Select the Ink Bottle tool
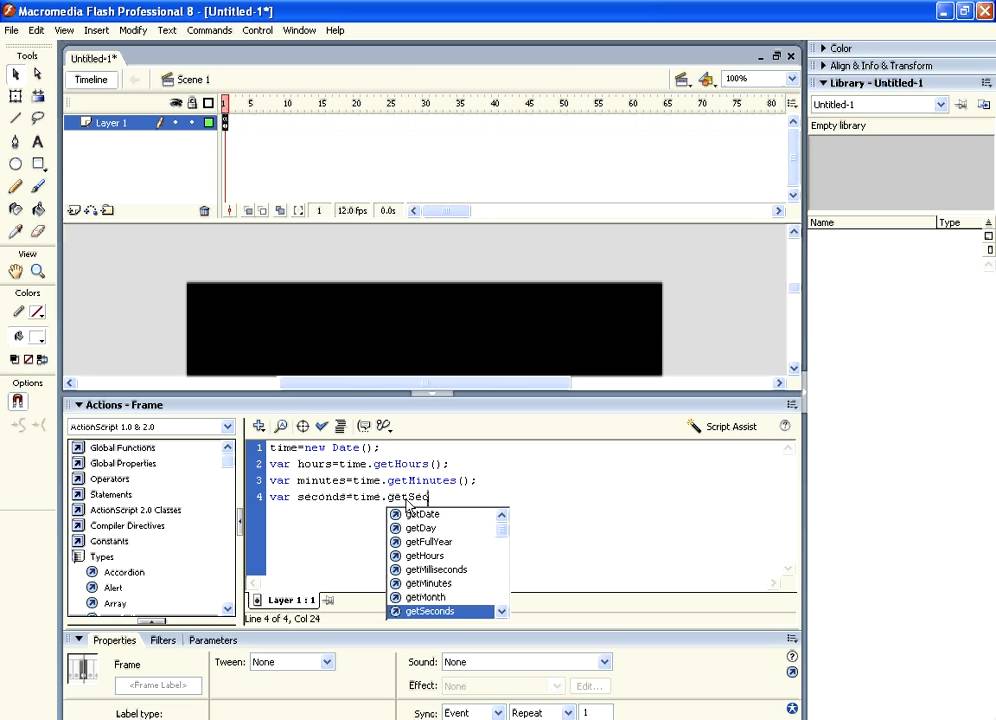Viewport: 996px width, 720px height. coord(16,209)
